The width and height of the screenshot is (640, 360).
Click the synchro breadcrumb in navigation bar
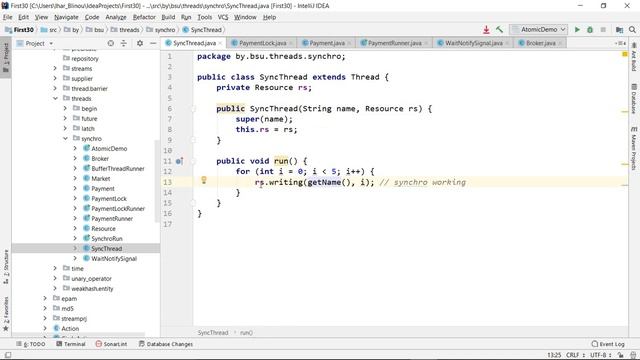(x=161, y=30)
